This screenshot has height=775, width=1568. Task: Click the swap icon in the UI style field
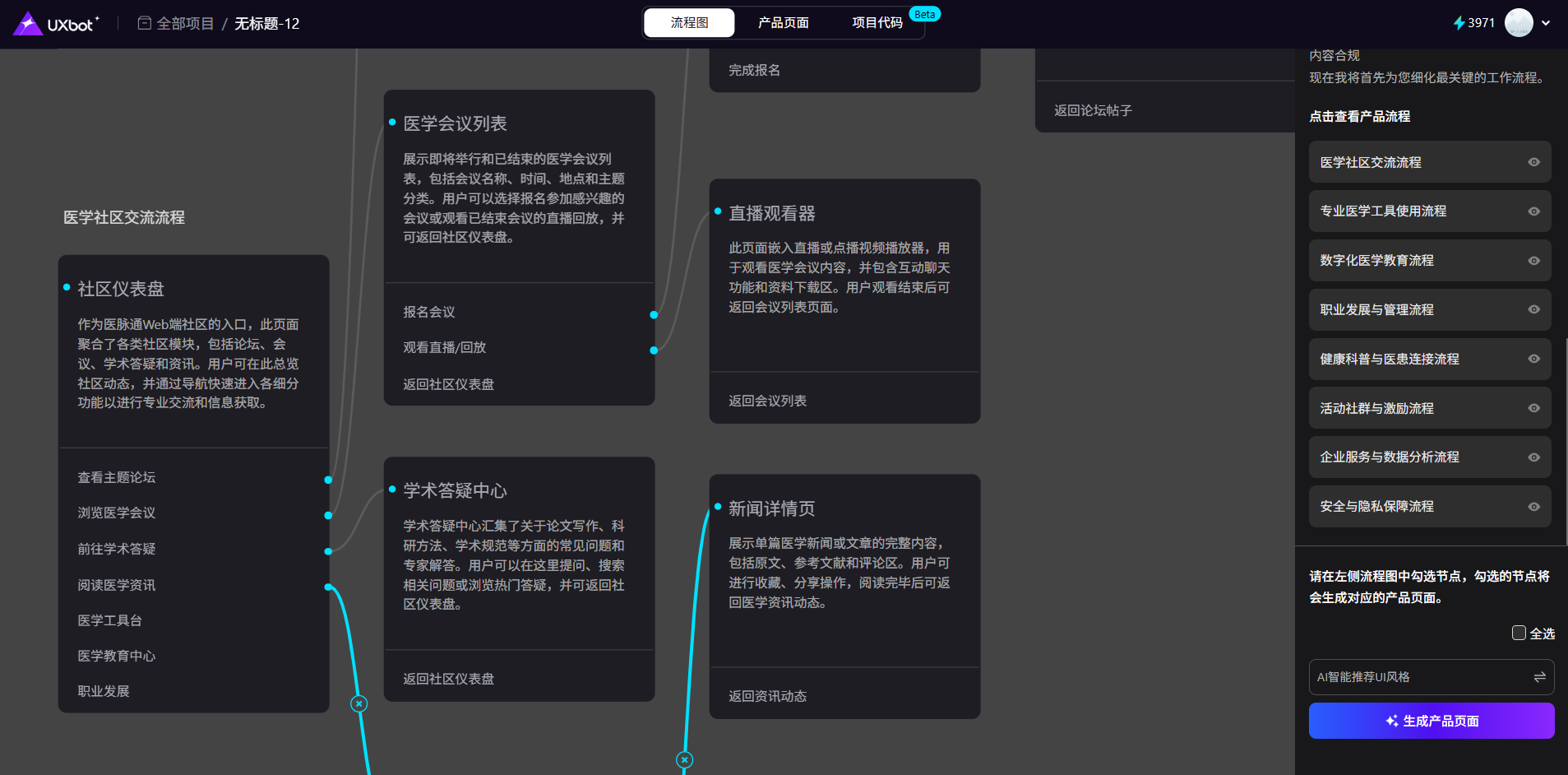pyautogui.click(x=1539, y=677)
